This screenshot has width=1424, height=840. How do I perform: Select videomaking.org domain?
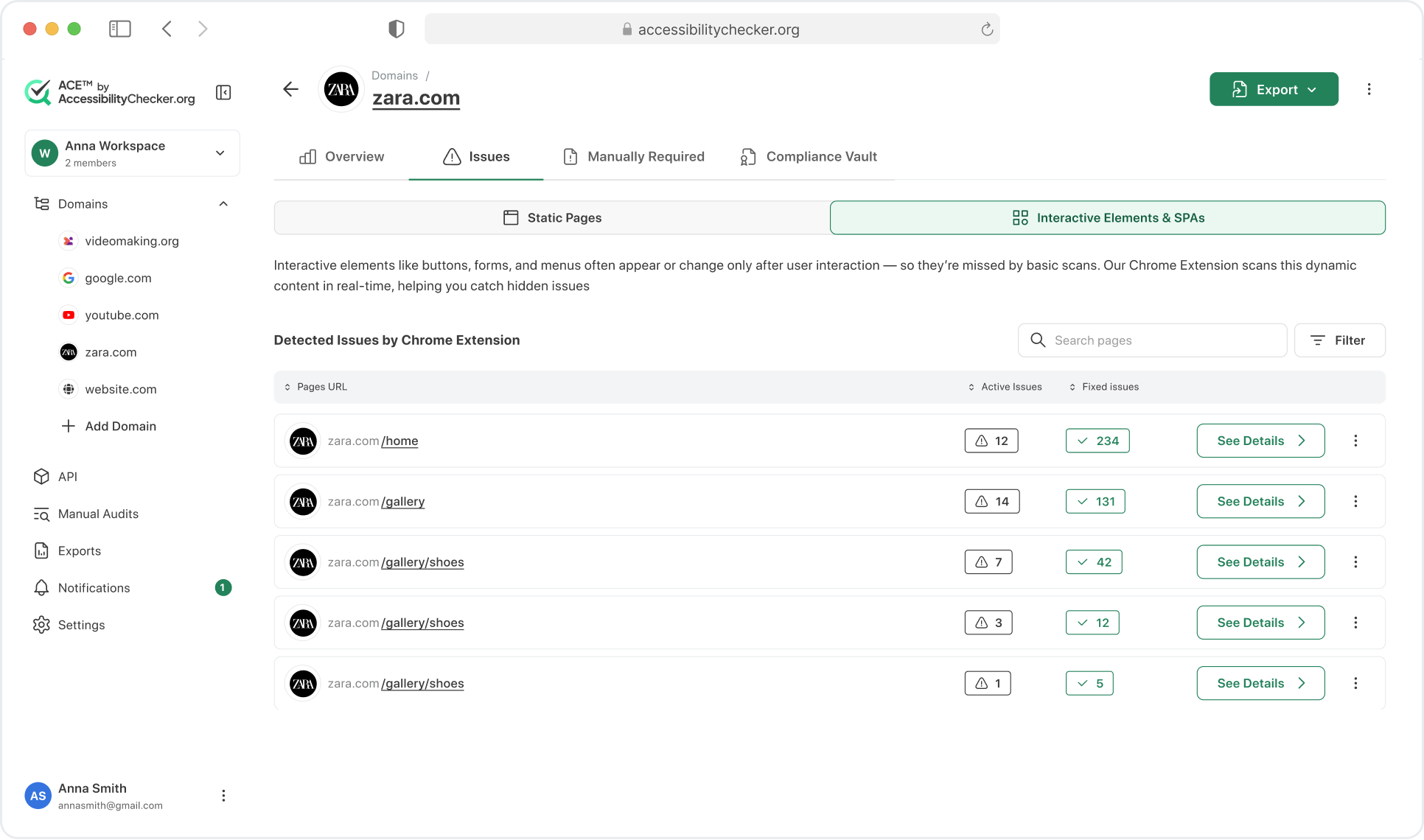pyautogui.click(x=119, y=241)
